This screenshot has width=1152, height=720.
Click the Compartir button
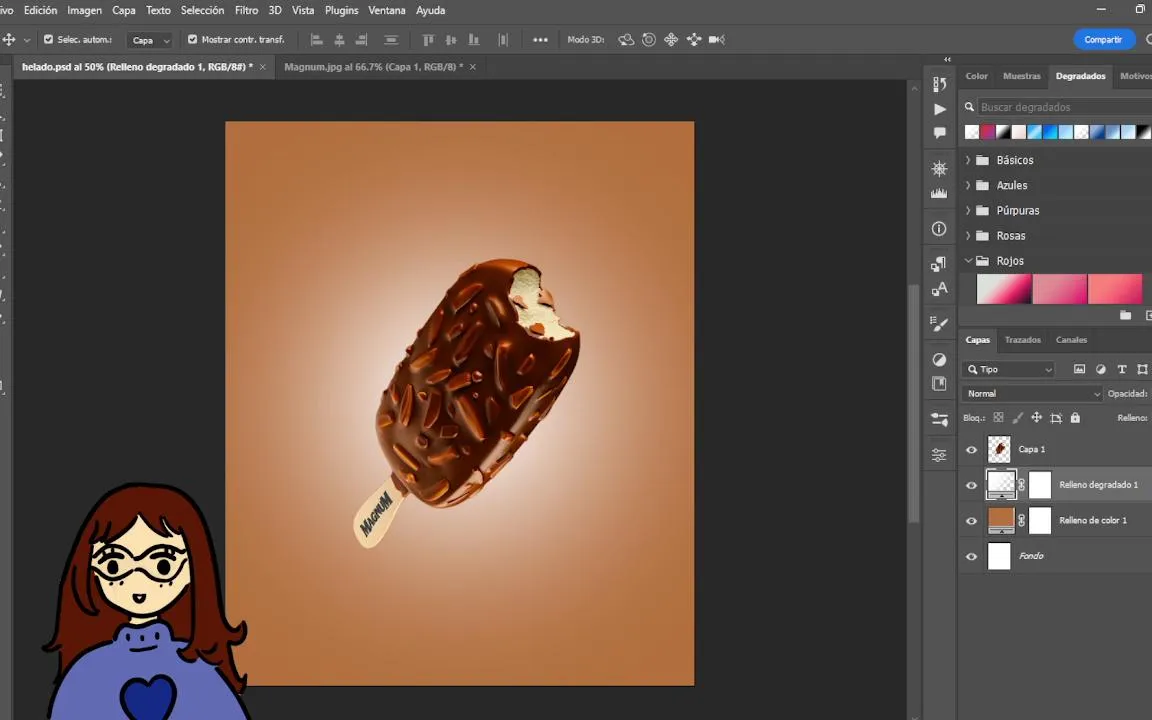(x=1104, y=40)
